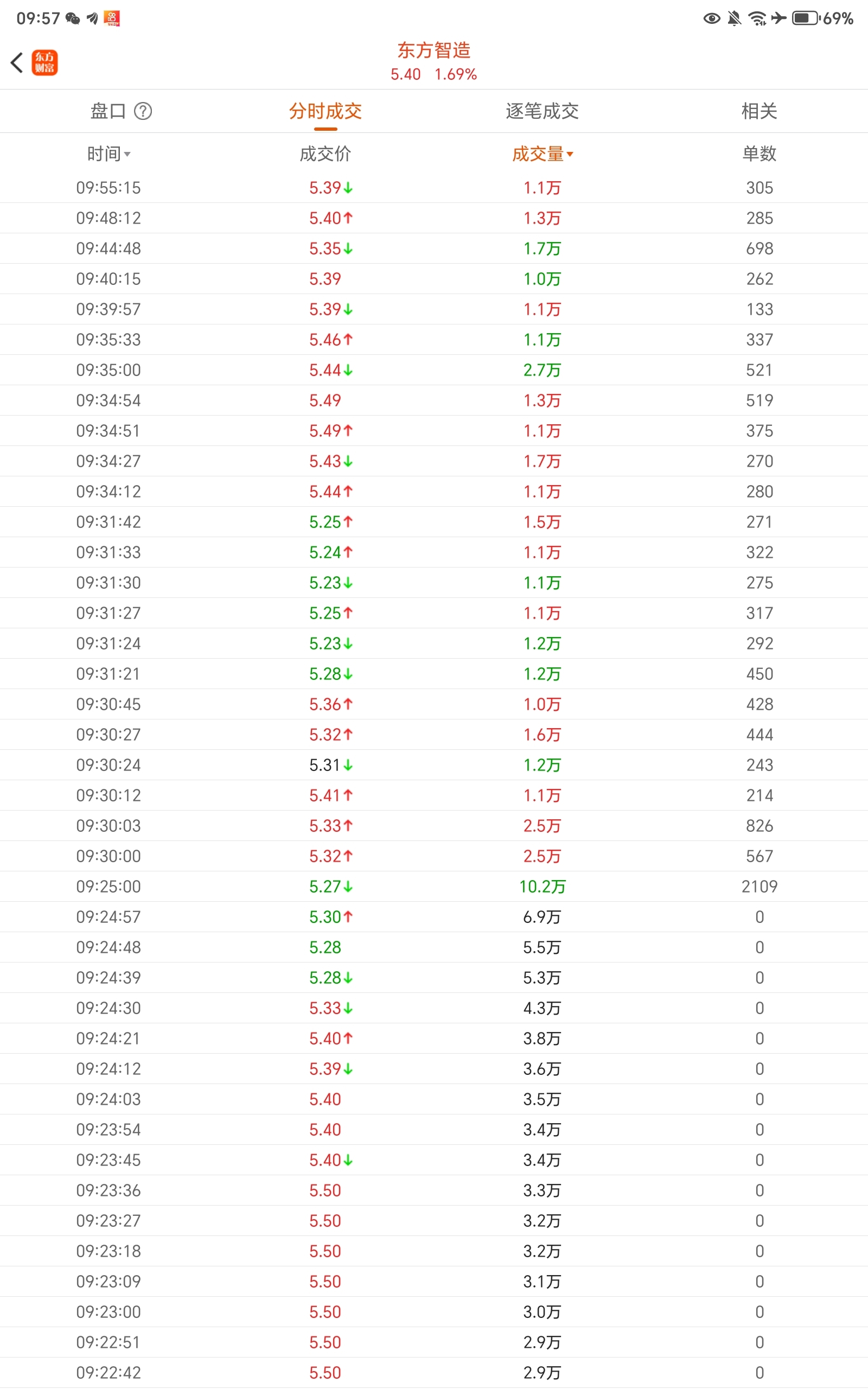
Task: Select the 09:35:00 trade row at 5.44
Action: click(434, 369)
